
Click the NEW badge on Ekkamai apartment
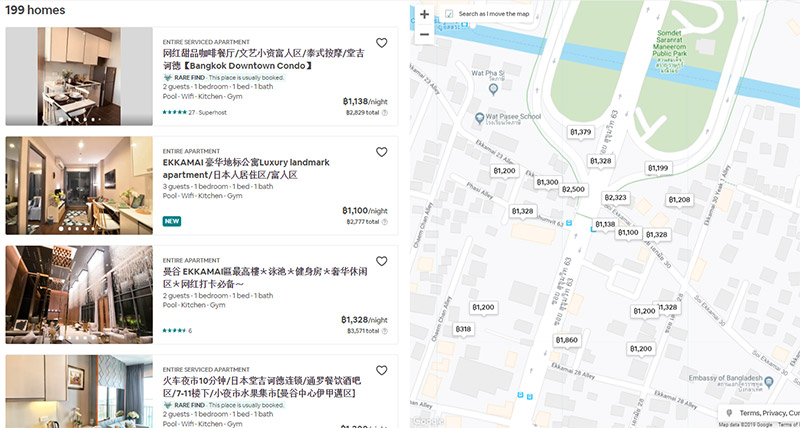[172, 221]
